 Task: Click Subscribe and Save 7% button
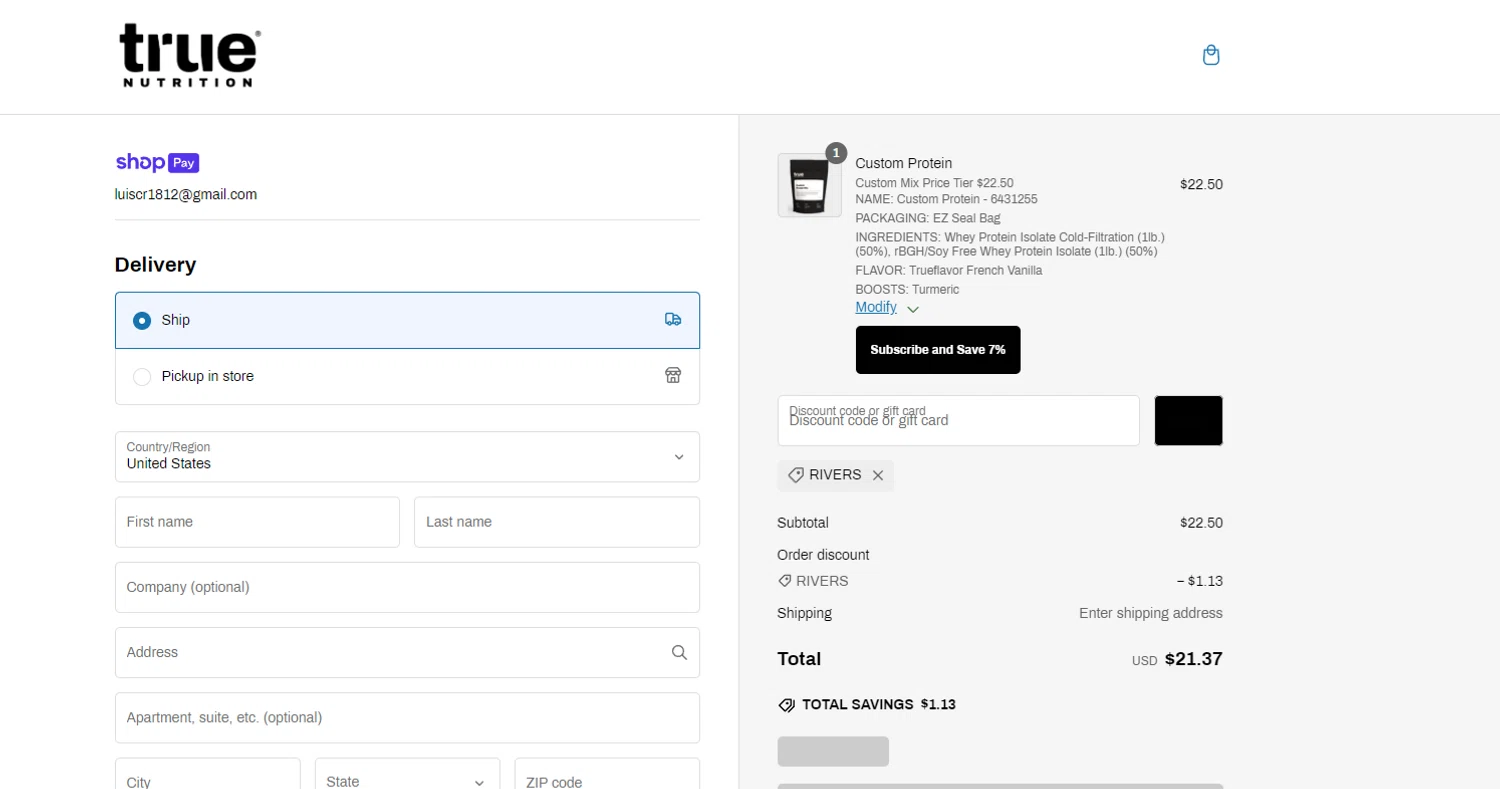click(x=937, y=350)
